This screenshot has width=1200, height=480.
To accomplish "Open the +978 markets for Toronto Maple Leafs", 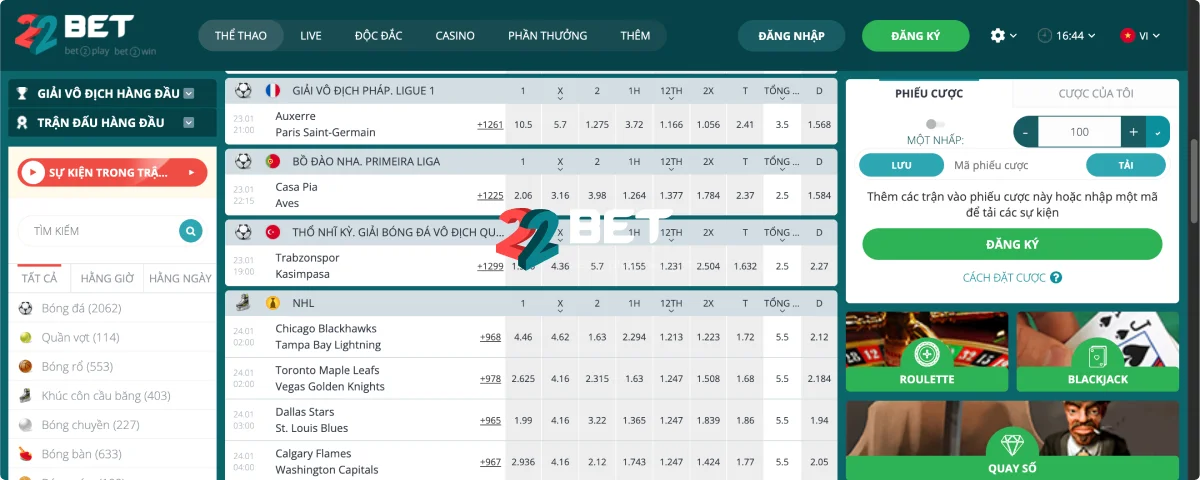I will click(x=490, y=379).
